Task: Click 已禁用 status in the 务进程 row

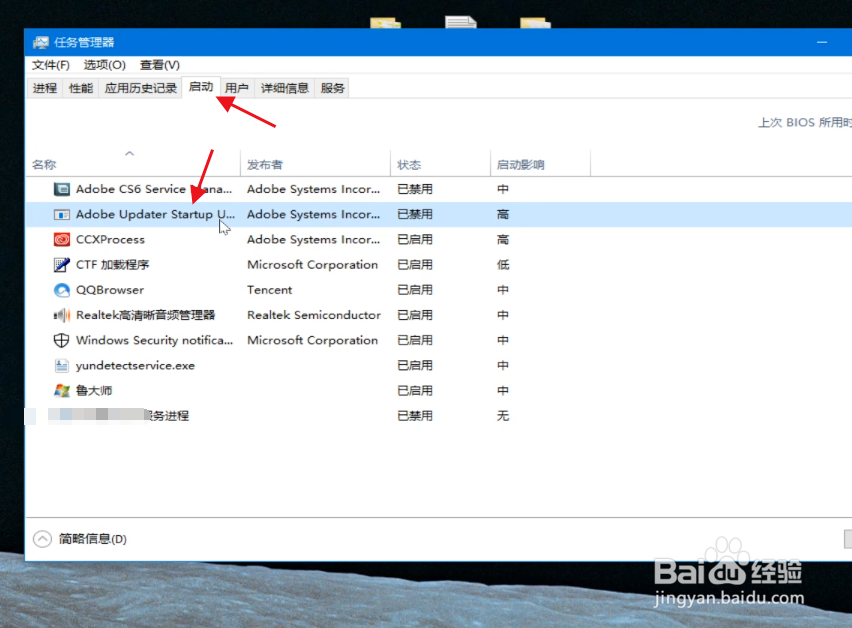Action: point(415,416)
